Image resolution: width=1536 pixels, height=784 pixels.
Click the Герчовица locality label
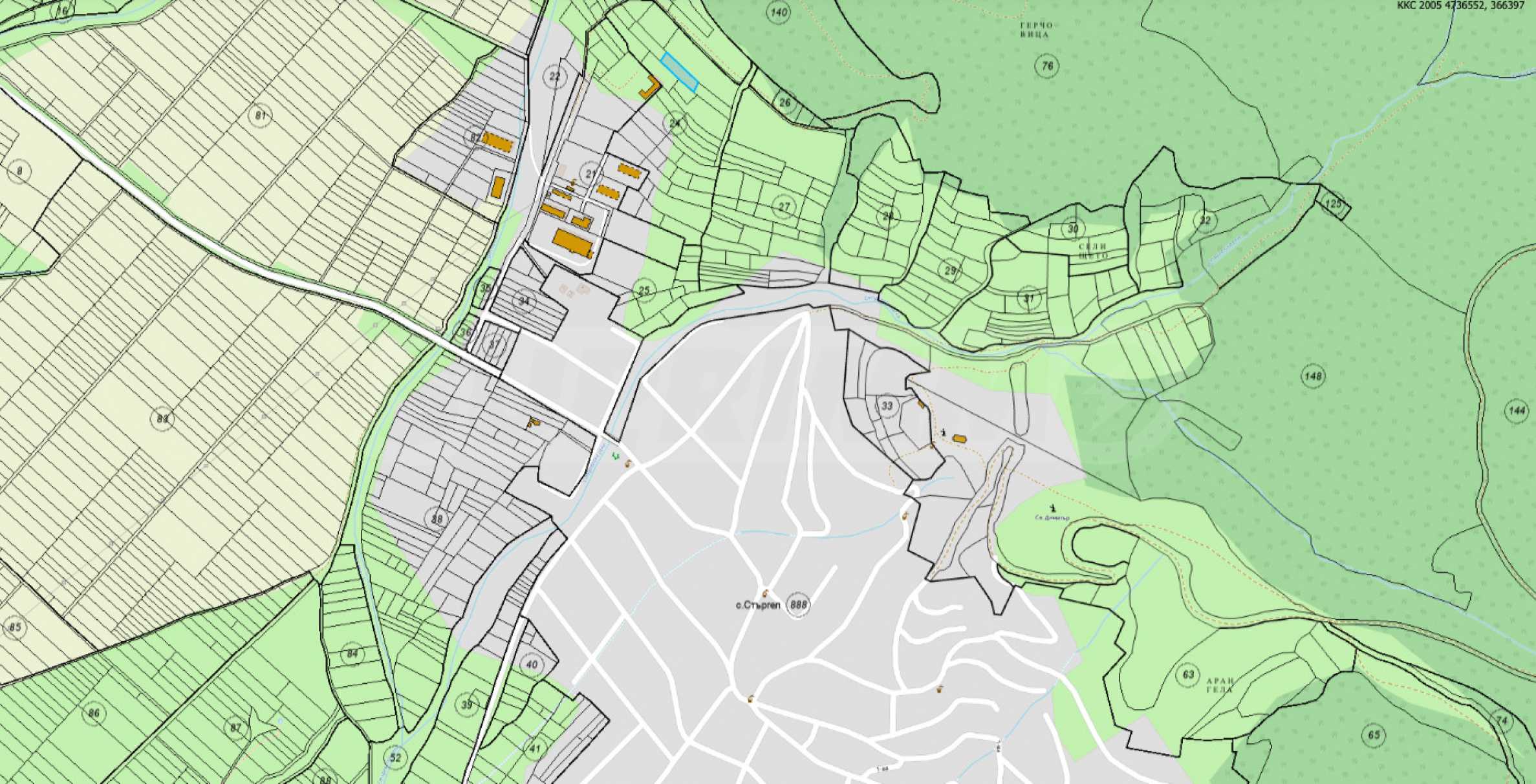point(1035,30)
